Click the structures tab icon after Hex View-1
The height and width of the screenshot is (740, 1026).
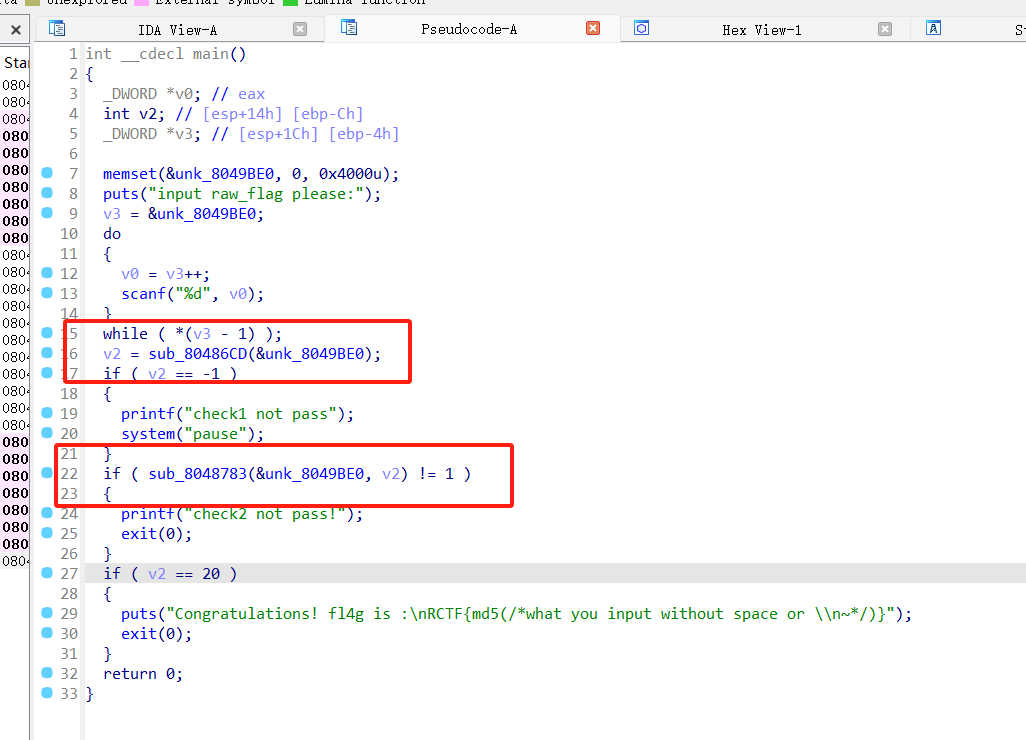(x=934, y=28)
